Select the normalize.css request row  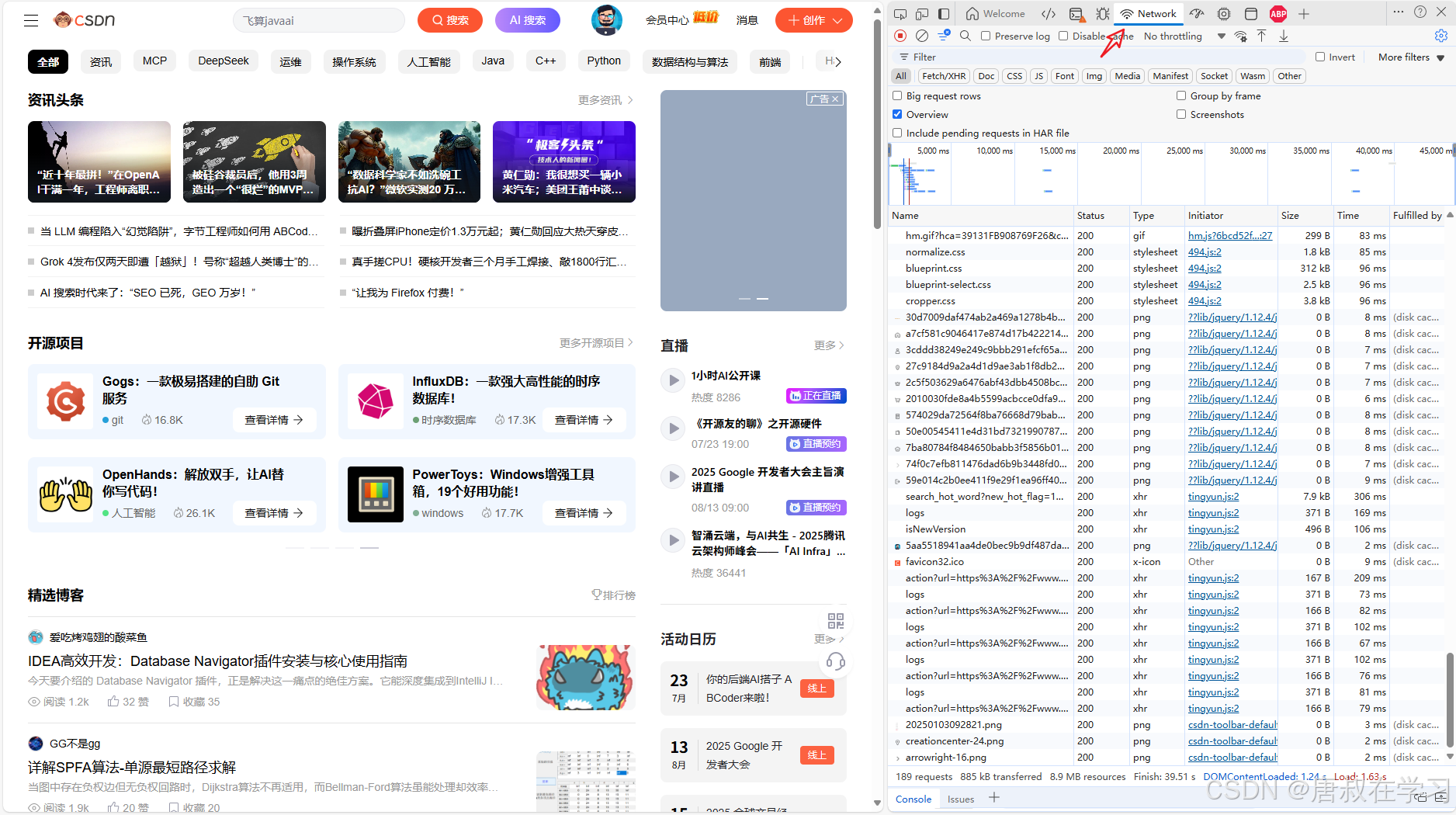click(x=1167, y=251)
